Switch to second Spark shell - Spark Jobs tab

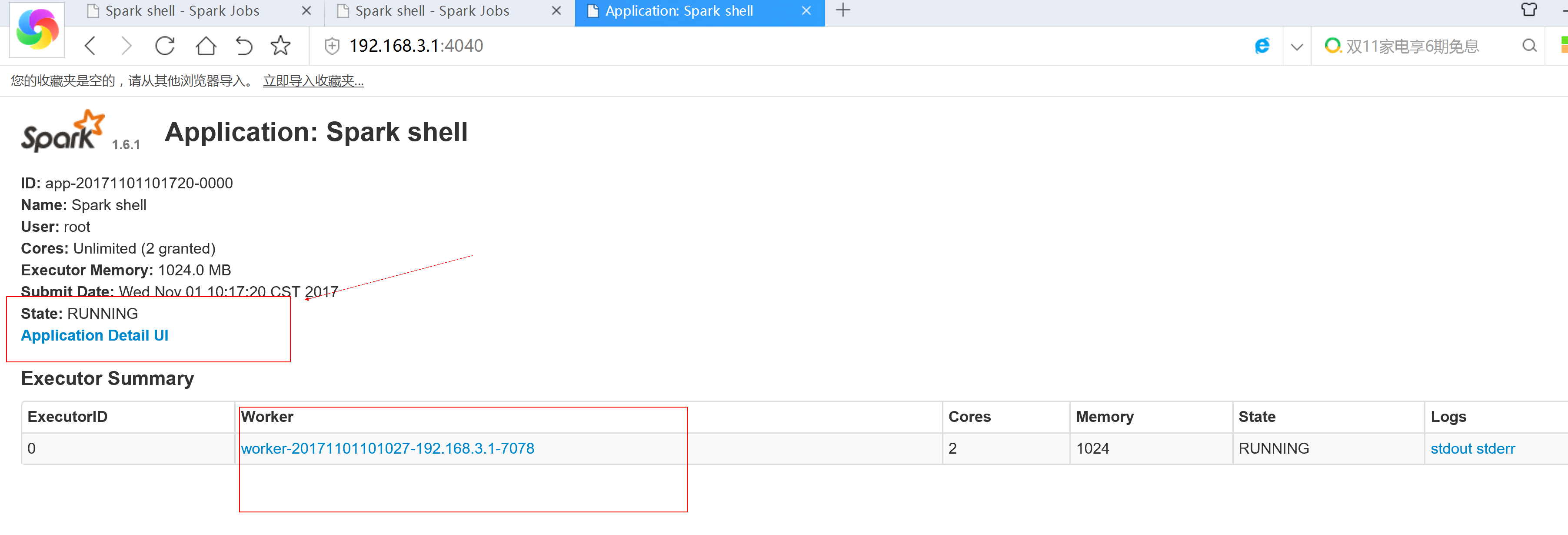pyautogui.click(x=432, y=11)
